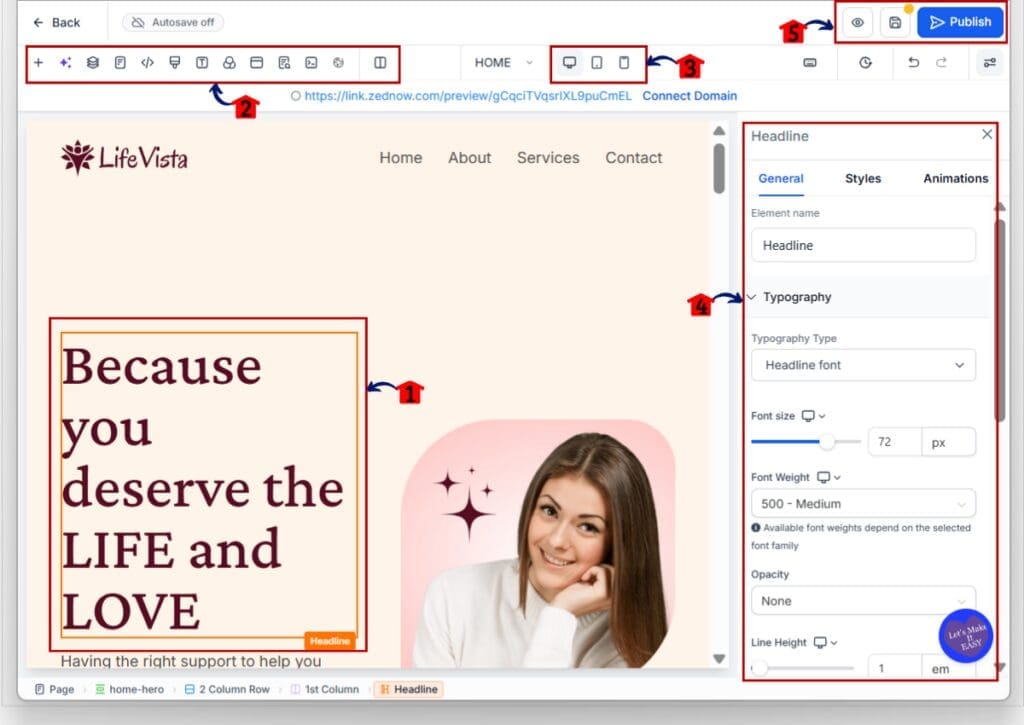Screen dimensions: 1024x725
Task: Select 1st Column in breadcrumb
Action: (325, 689)
